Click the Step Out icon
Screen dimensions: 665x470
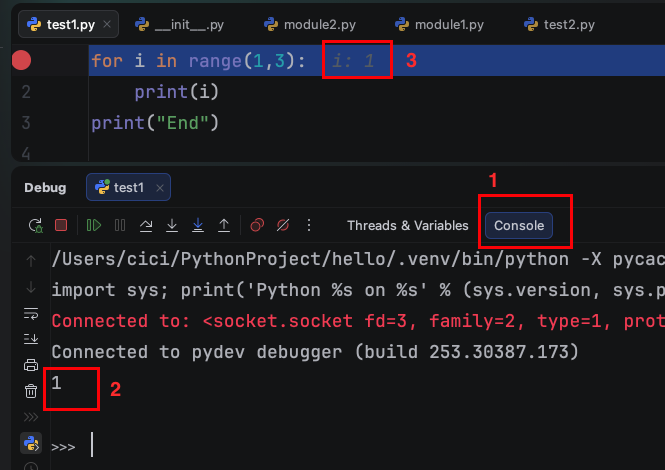tap(224, 225)
